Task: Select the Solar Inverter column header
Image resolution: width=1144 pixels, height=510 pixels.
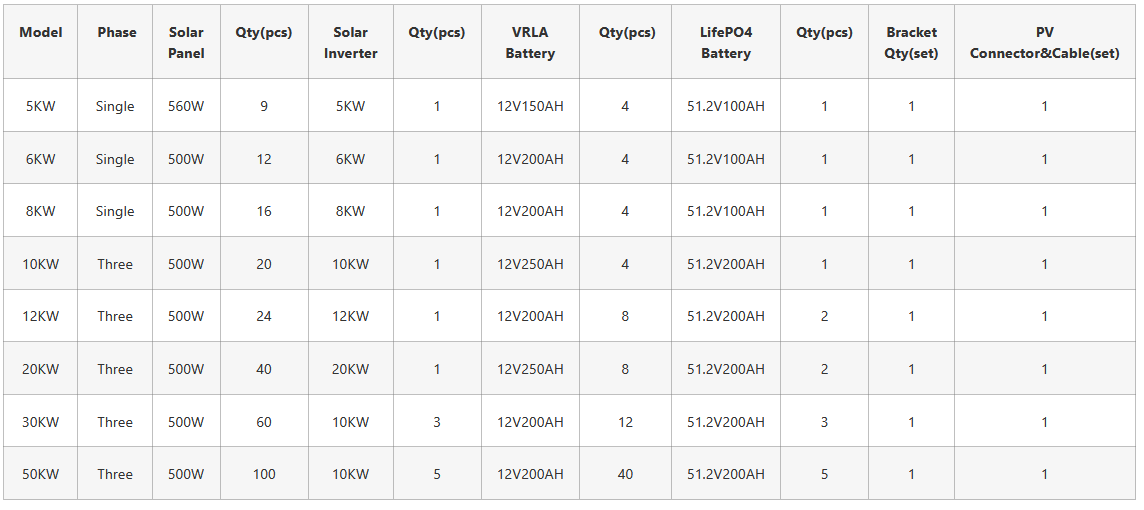Action: [351, 42]
